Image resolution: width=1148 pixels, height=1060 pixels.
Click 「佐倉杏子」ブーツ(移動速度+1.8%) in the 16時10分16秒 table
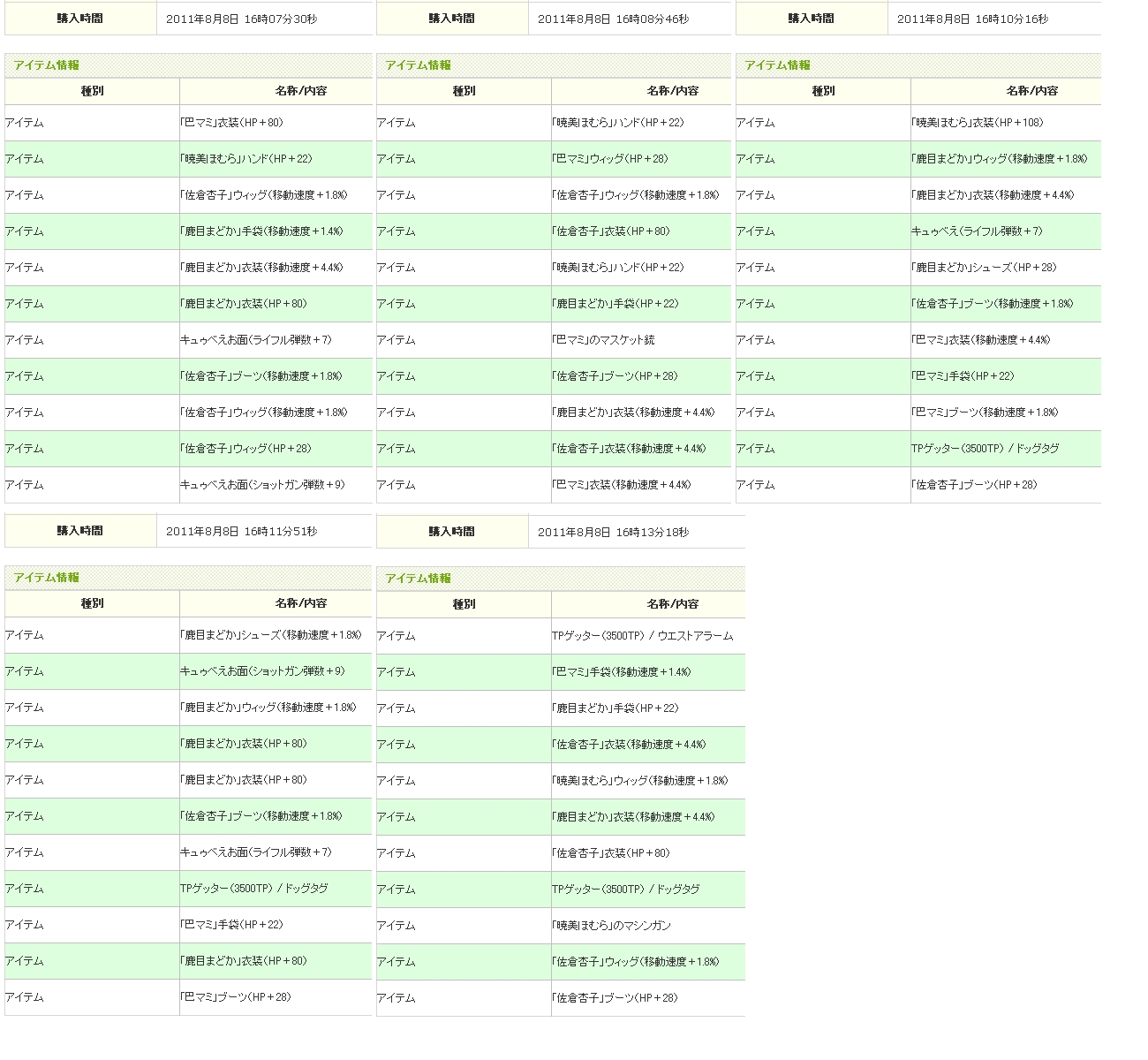click(x=992, y=304)
